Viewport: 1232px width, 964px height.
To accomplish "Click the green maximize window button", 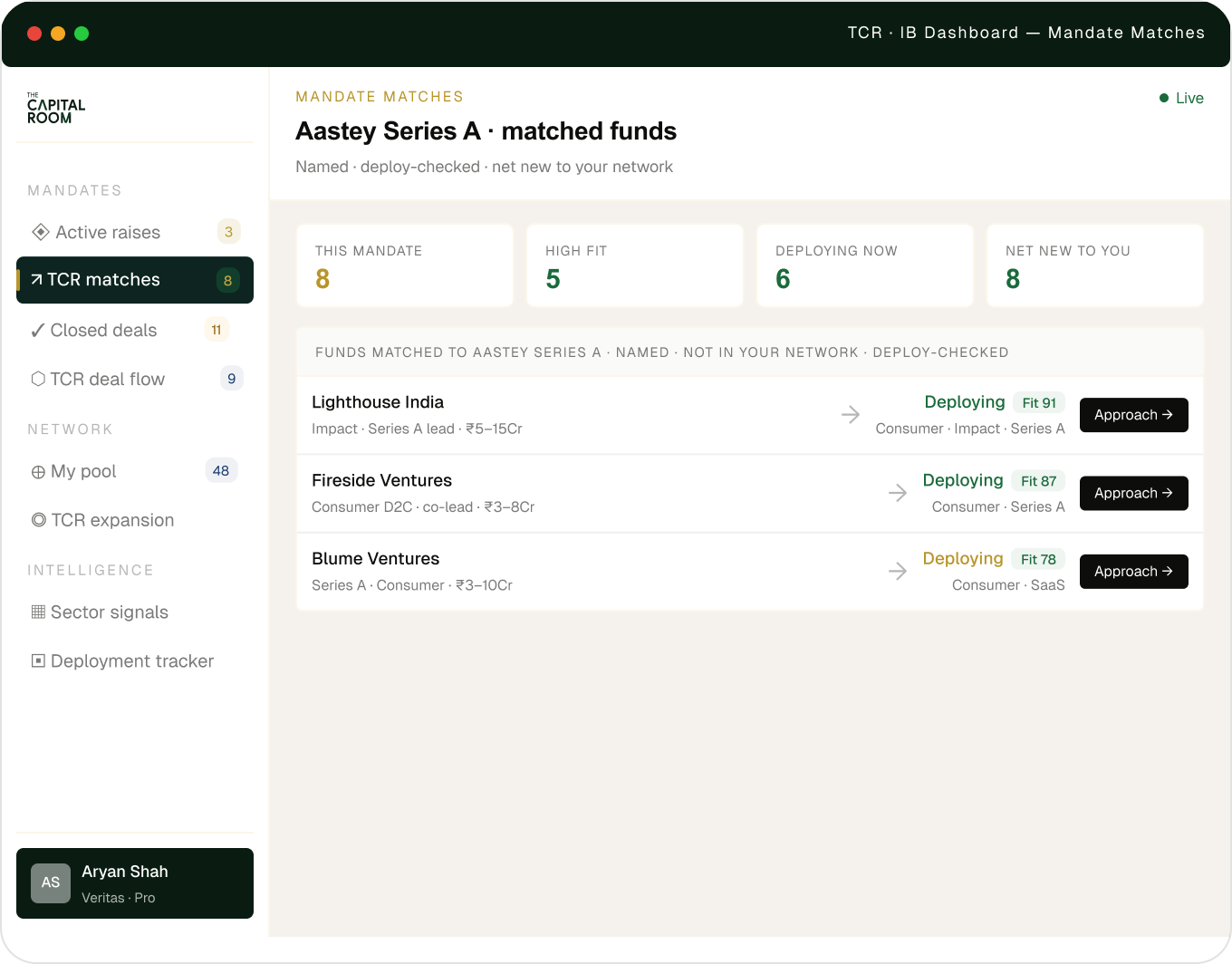I will click(82, 34).
